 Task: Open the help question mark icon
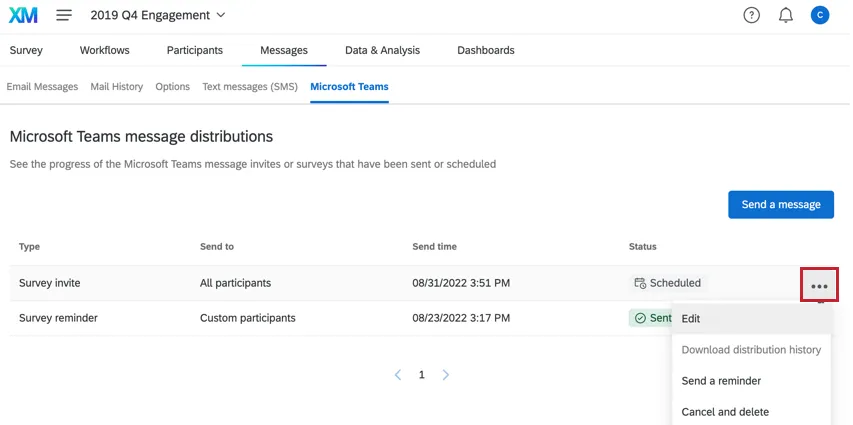tap(752, 15)
